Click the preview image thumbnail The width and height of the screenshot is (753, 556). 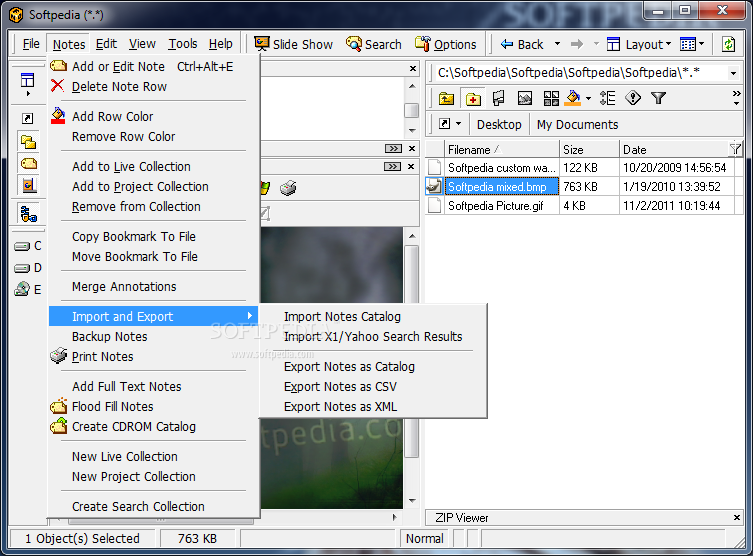[x=332, y=368]
